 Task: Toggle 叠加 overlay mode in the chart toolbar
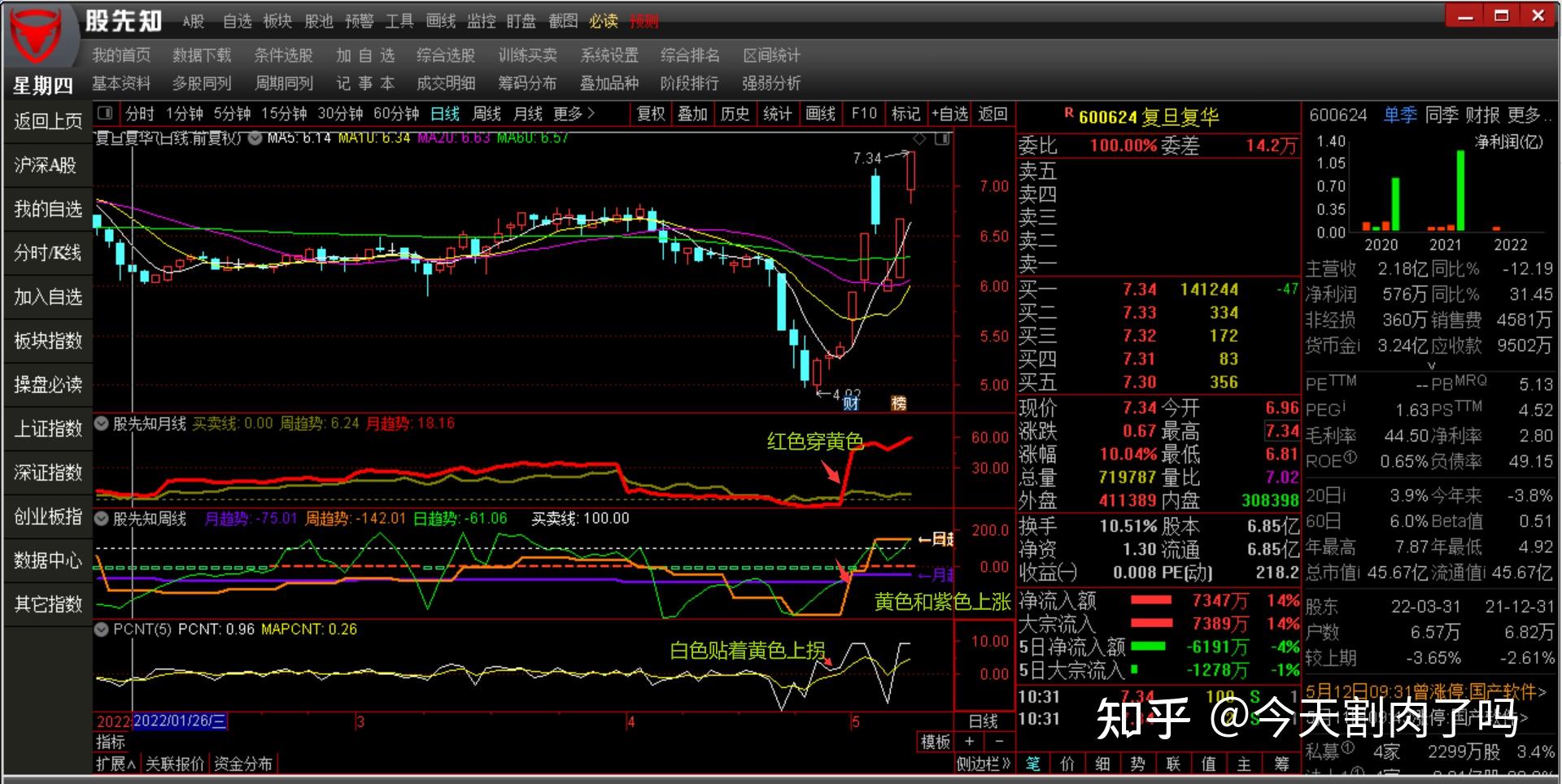pyautogui.click(x=692, y=114)
